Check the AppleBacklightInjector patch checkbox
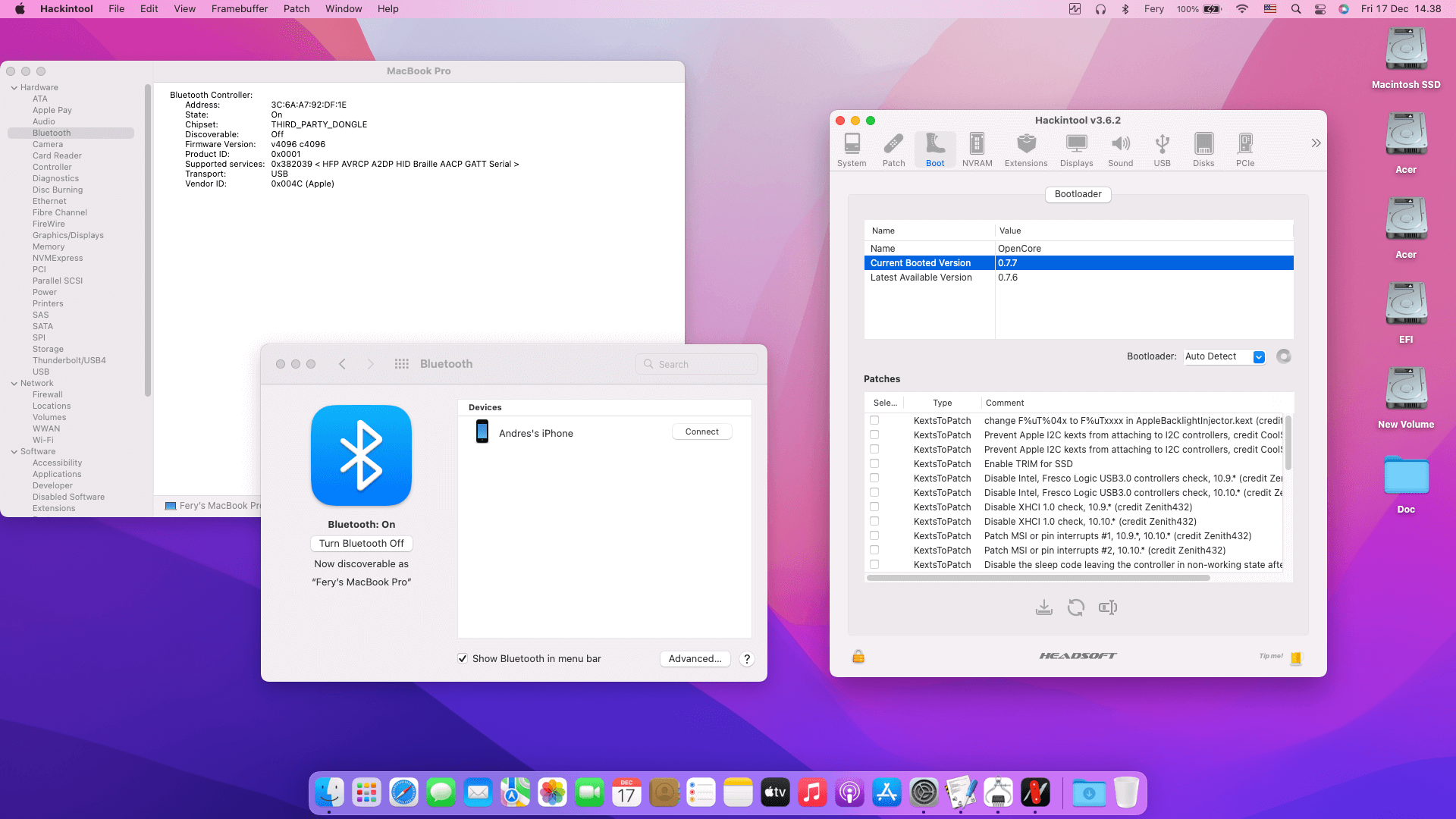The width and height of the screenshot is (1456, 819). click(x=874, y=420)
